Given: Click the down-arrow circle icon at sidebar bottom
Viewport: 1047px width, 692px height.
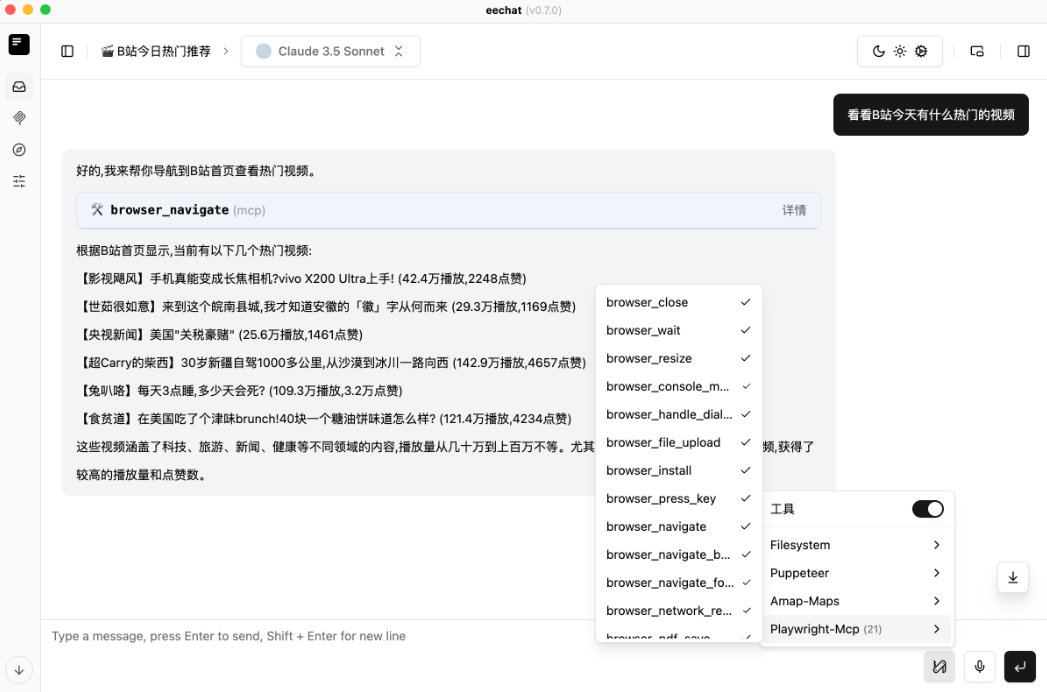Looking at the screenshot, I should pos(19,670).
